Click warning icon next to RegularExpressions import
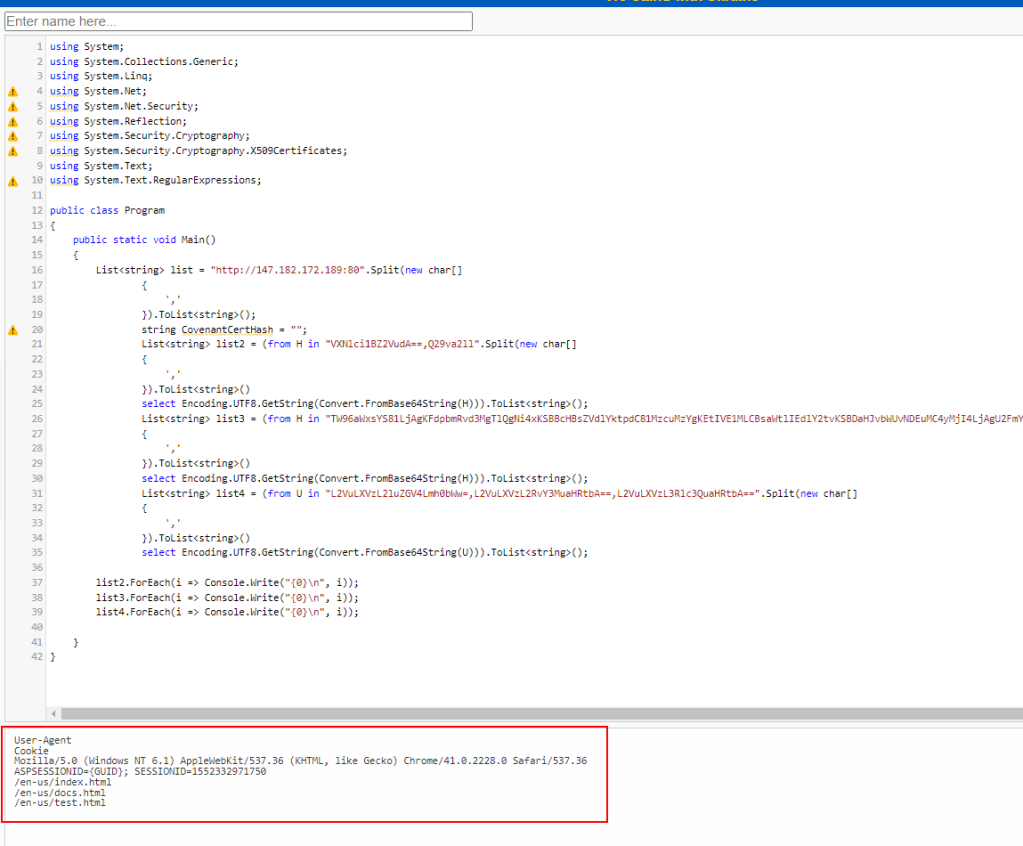 click(x=13, y=181)
